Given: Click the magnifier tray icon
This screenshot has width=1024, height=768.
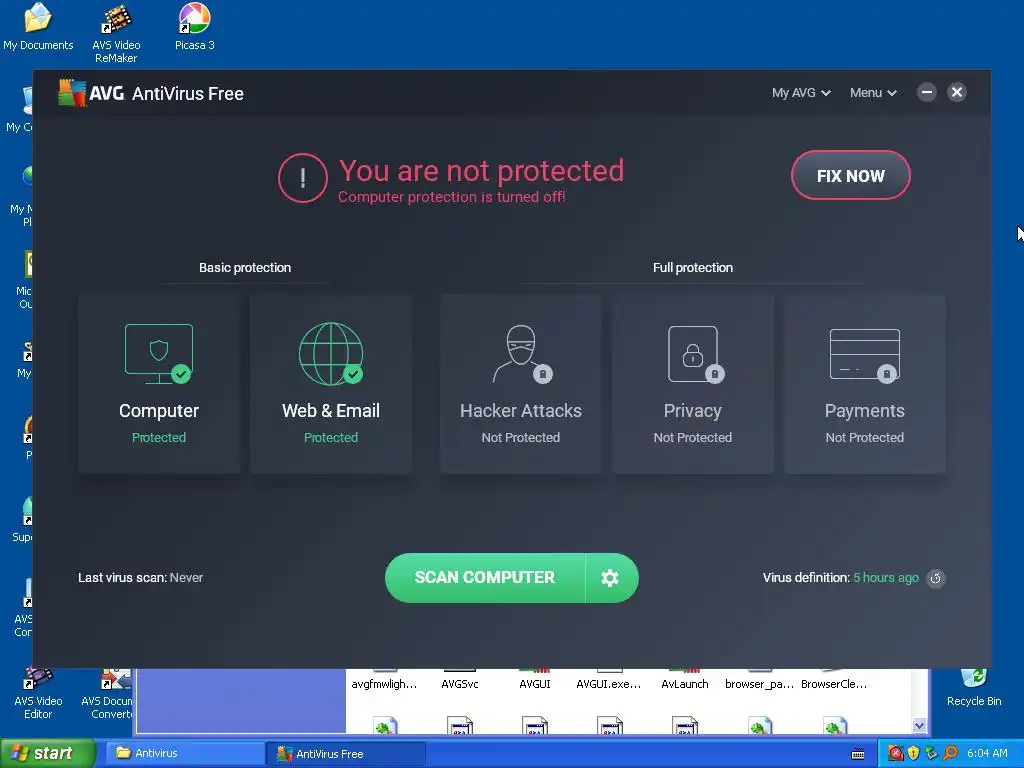Looking at the screenshot, I should [950, 754].
